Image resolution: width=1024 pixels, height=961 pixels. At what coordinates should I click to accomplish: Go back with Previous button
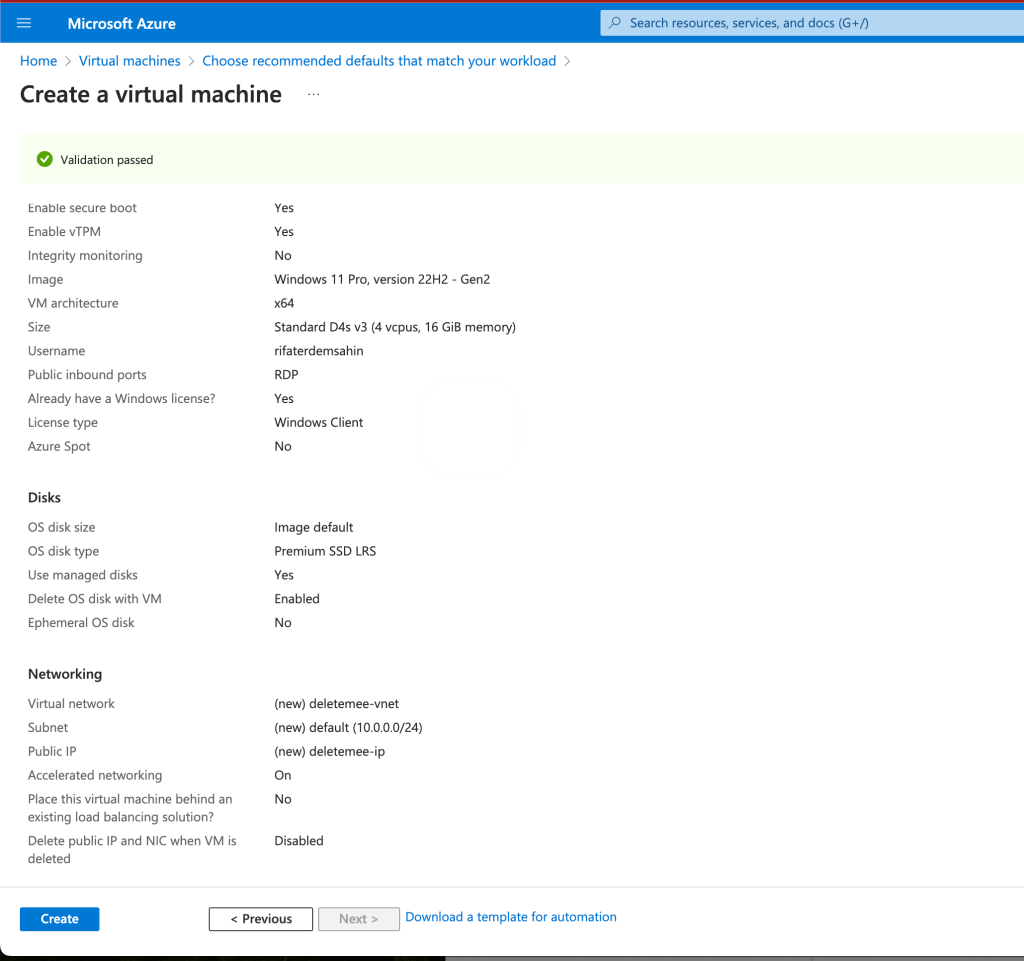click(x=261, y=919)
